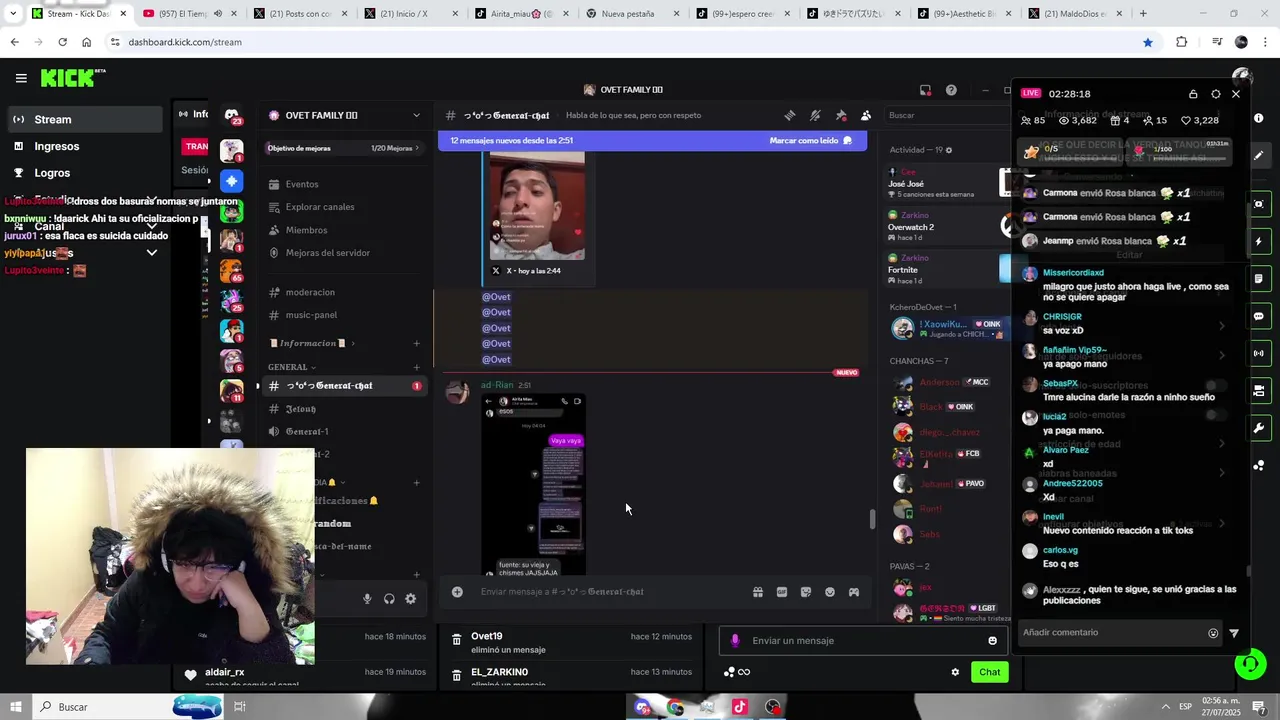Open Kick chat settings gear

click(955, 672)
